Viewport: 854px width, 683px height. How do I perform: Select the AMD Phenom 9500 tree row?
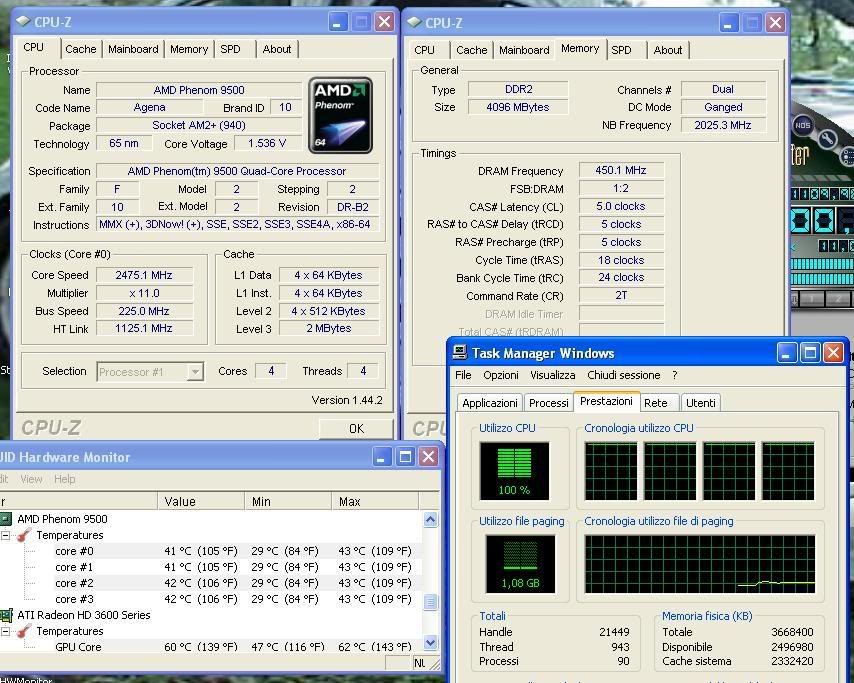coord(211,519)
